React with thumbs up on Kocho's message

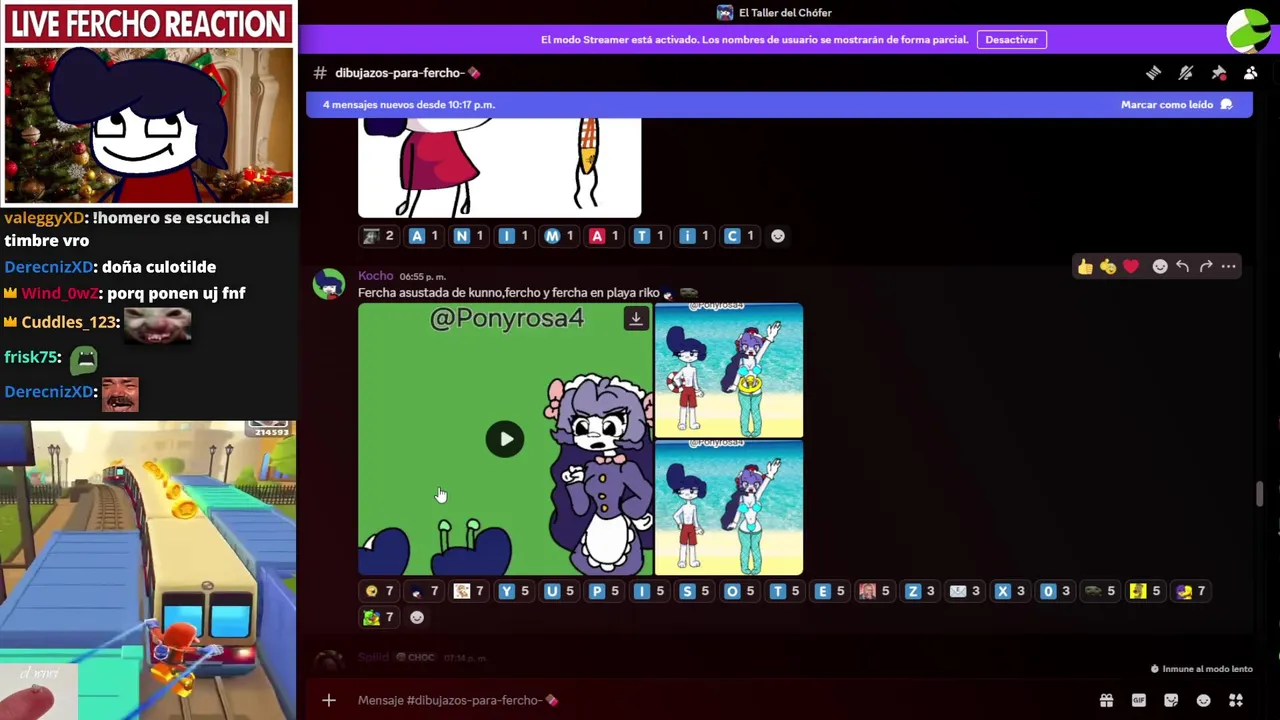coord(1085,266)
